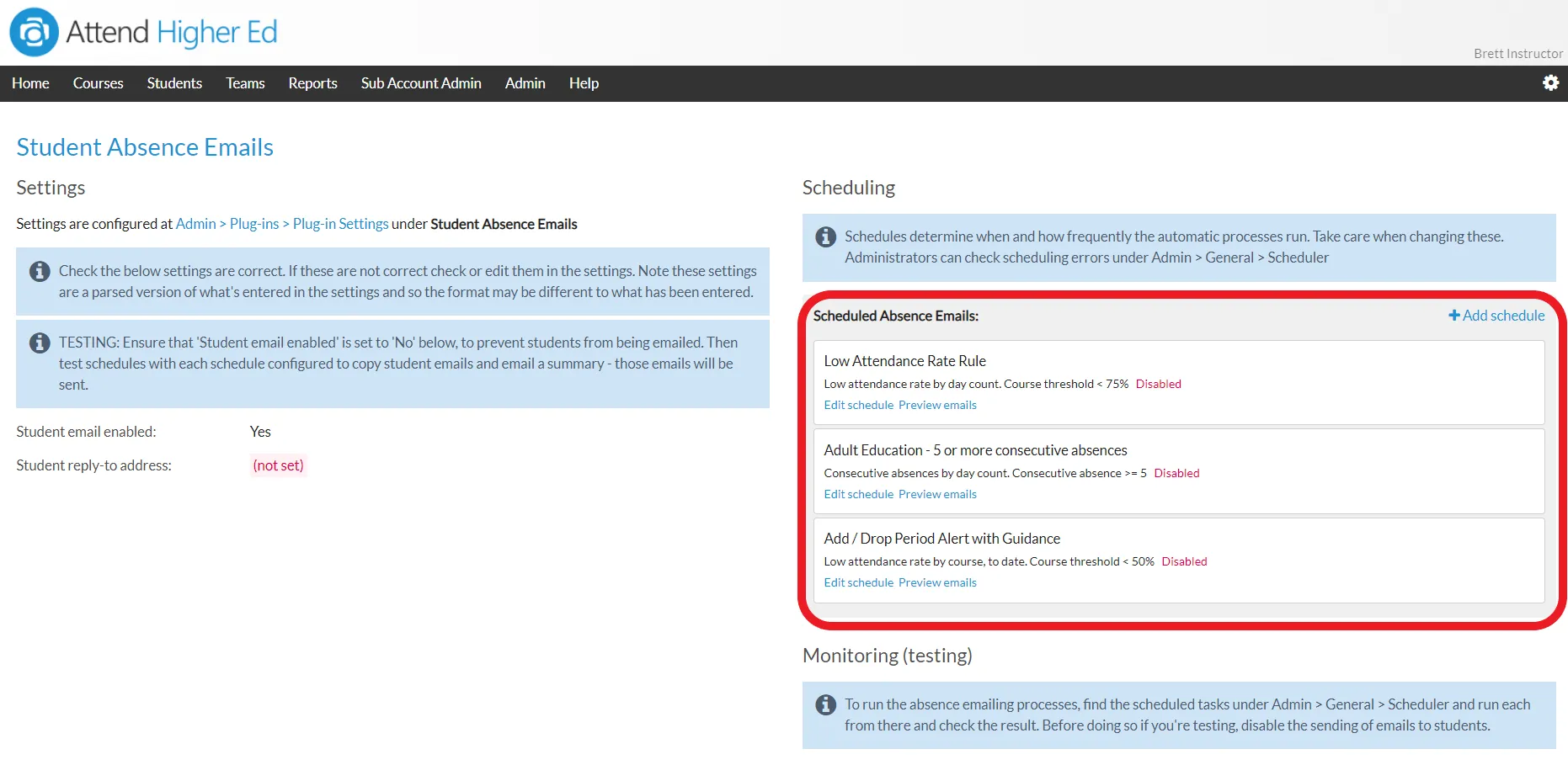Click the '(not set)' reply-to value
Image resolution: width=1568 pixels, height=765 pixels.
278,465
